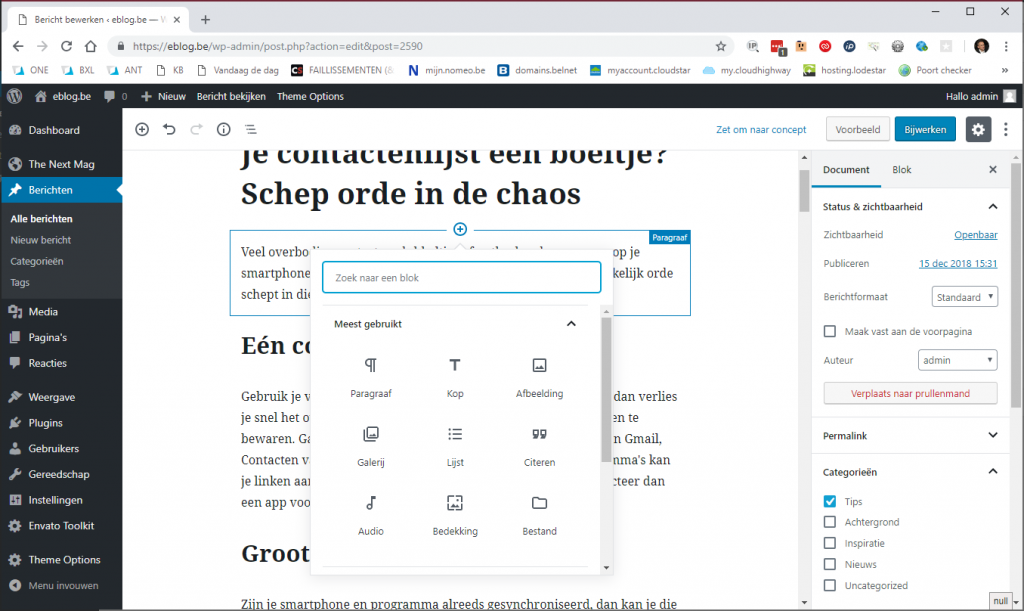This screenshot has width=1024, height=611.
Task: Focus the Zoek naar een blok field
Action: (461, 278)
